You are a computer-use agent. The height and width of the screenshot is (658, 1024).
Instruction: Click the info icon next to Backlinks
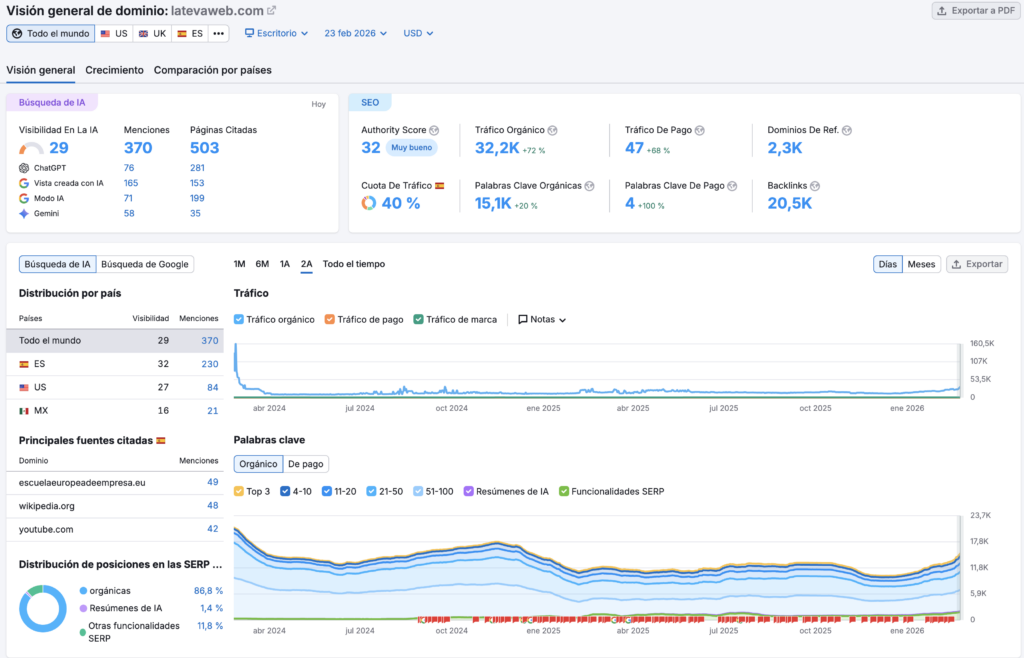(x=815, y=186)
